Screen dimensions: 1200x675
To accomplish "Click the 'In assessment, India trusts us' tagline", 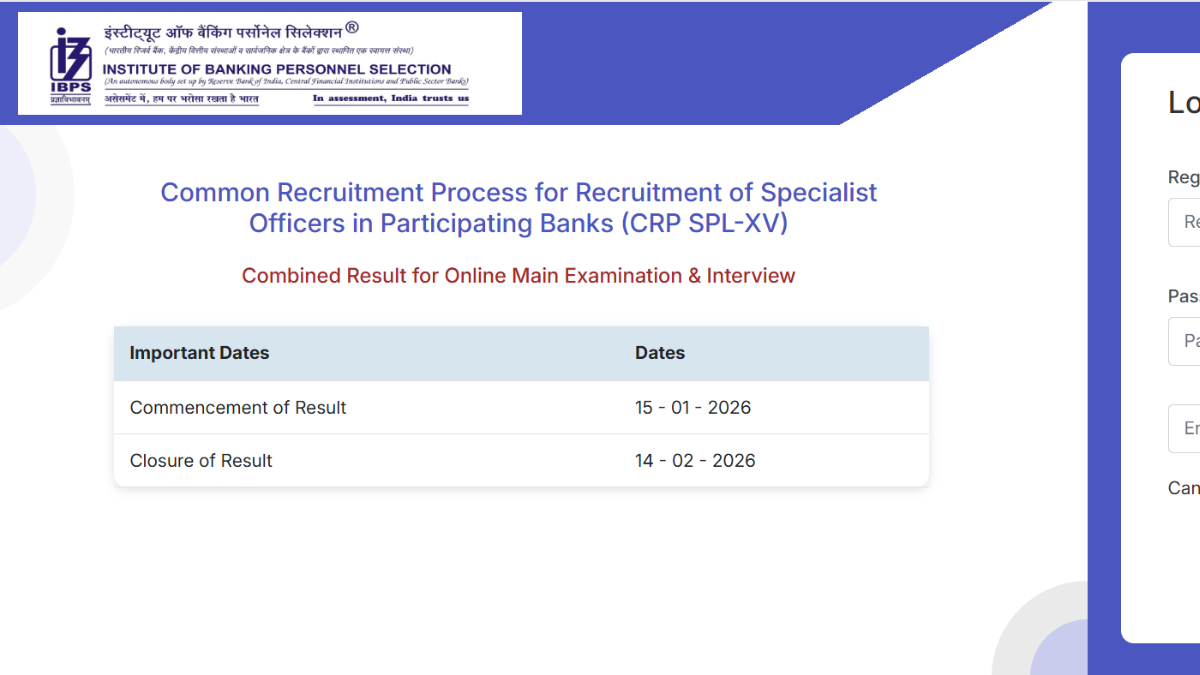I will click(390, 98).
